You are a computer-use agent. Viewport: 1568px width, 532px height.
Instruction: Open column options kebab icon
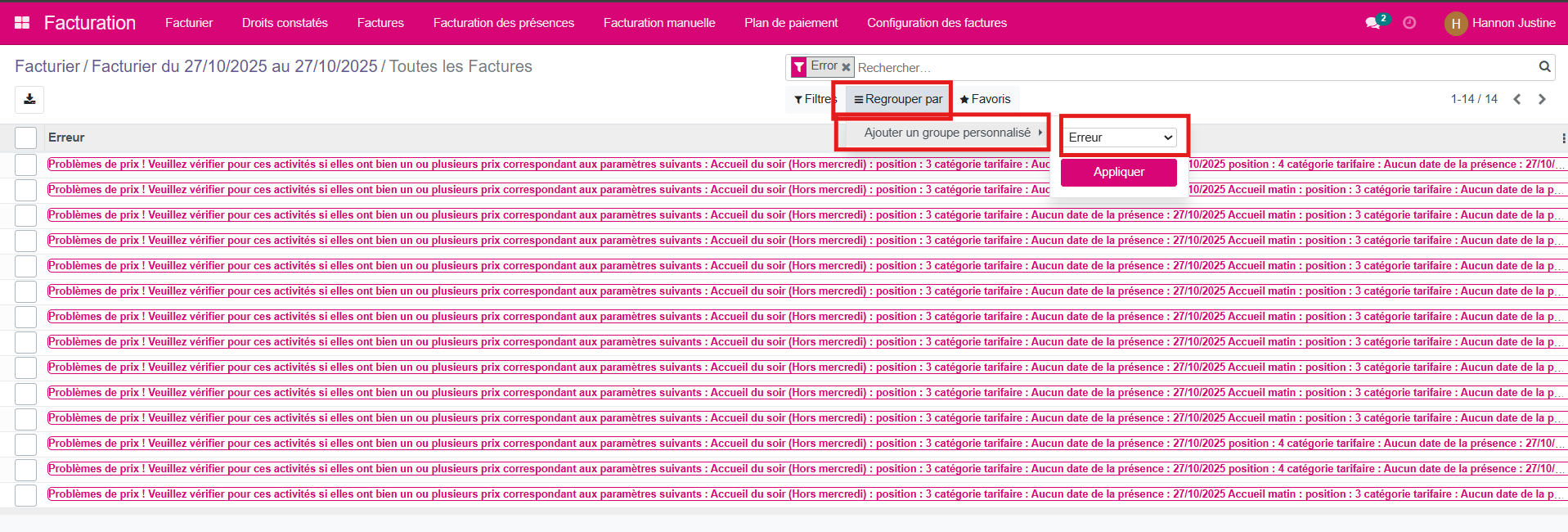[x=1563, y=138]
